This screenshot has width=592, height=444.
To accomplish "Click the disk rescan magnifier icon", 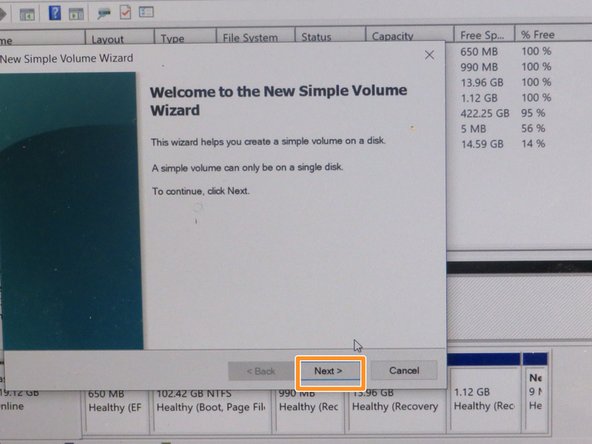I will click(104, 14).
